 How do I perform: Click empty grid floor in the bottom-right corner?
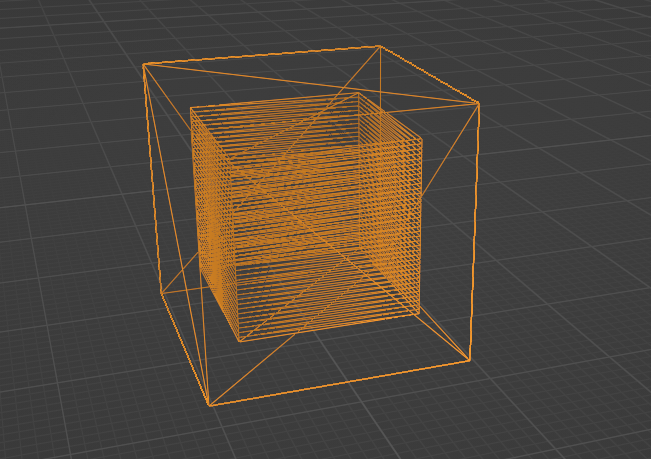pyautogui.click(x=590, y=420)
